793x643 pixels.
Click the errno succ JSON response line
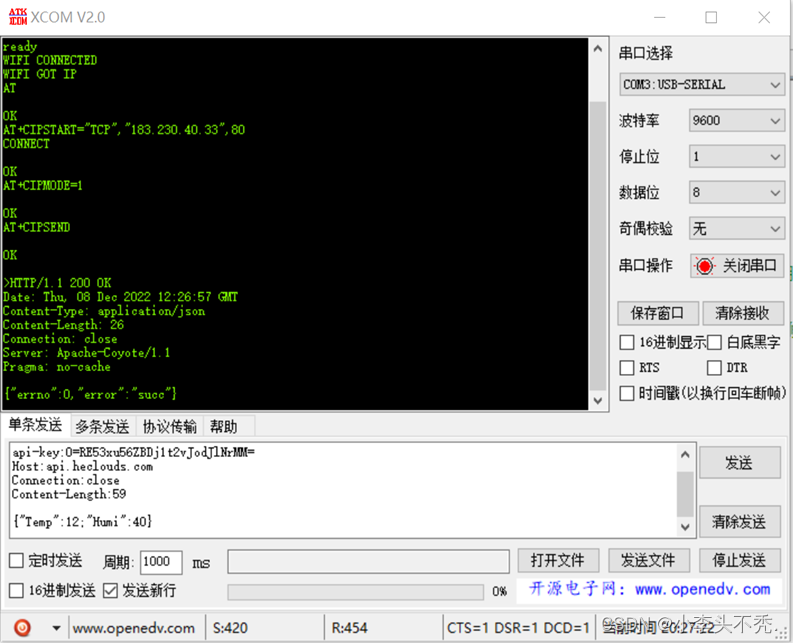coord(91,394)
